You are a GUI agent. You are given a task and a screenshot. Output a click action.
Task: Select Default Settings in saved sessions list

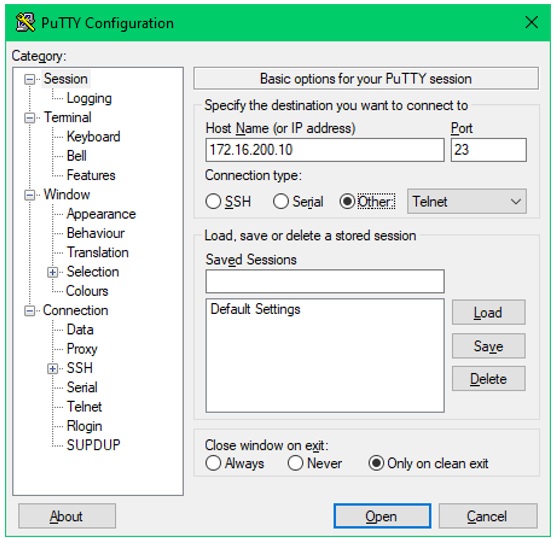click(255, 309)
